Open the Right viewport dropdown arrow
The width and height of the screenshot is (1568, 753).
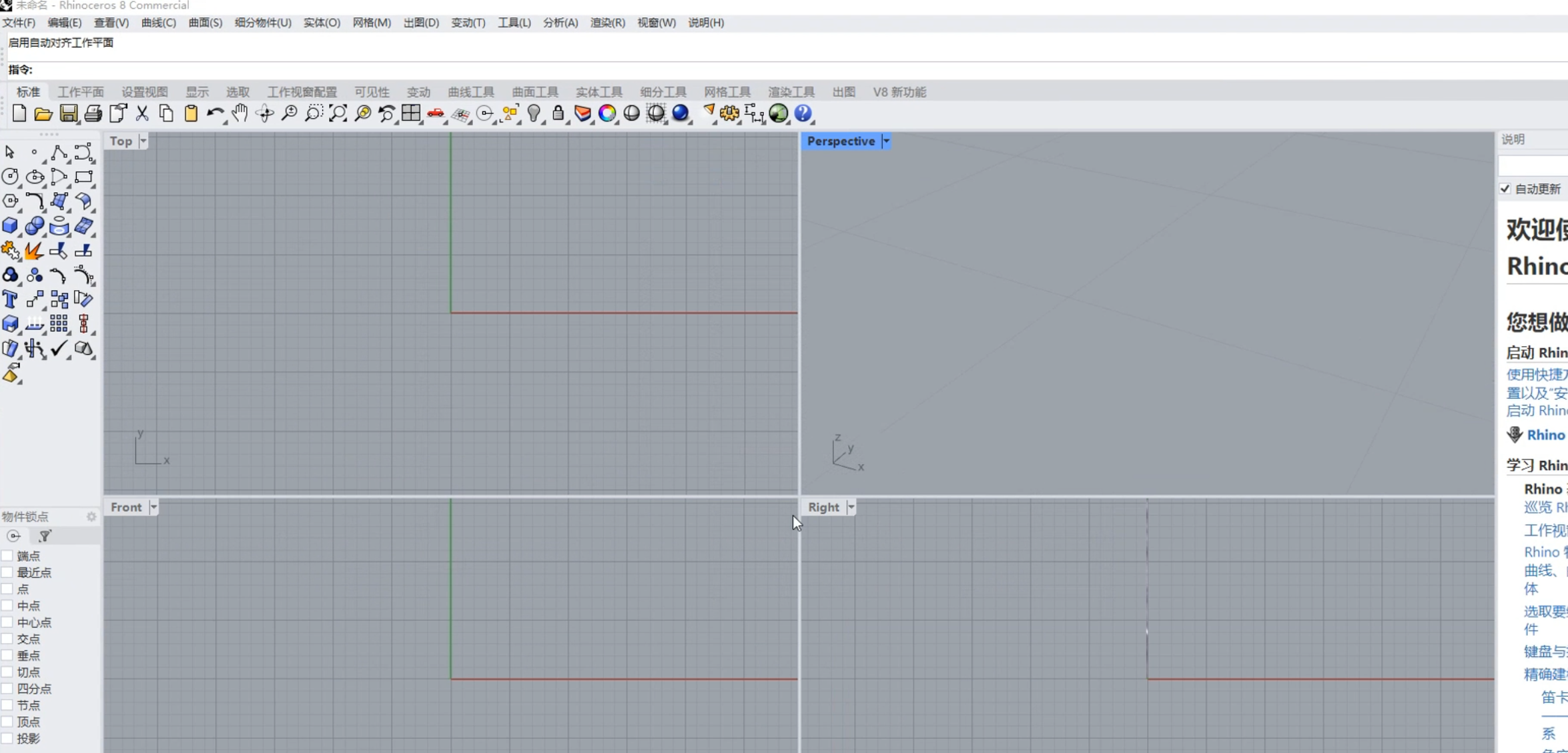coord(851,508)
